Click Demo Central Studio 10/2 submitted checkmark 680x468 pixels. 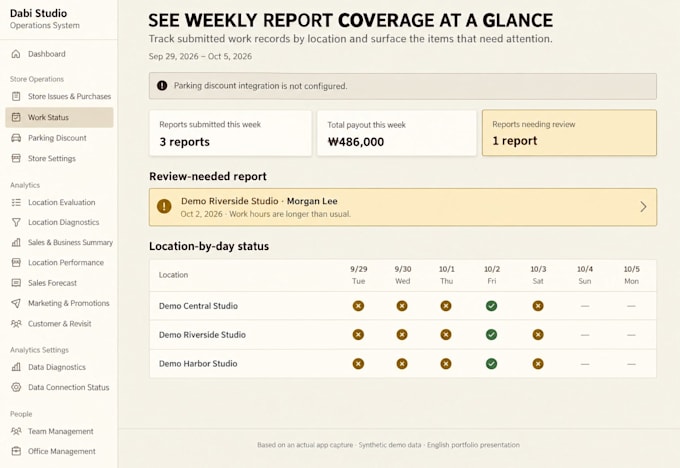pyautogui.click(x=491, y=306)
